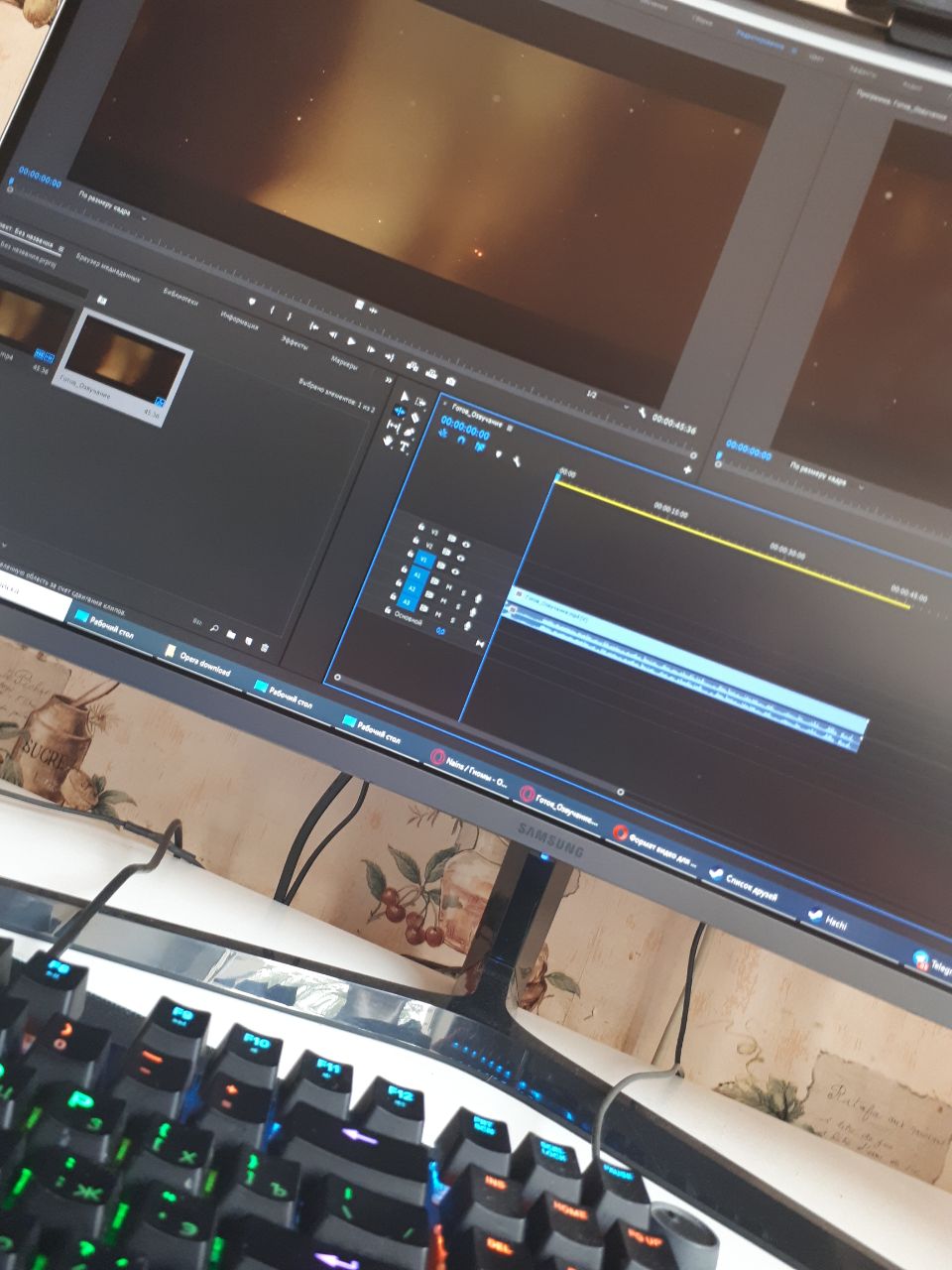Open Source monitor settings wrench
Image resolution: width=952 pixels, height=1270 pixels.
tap(642, 412)
